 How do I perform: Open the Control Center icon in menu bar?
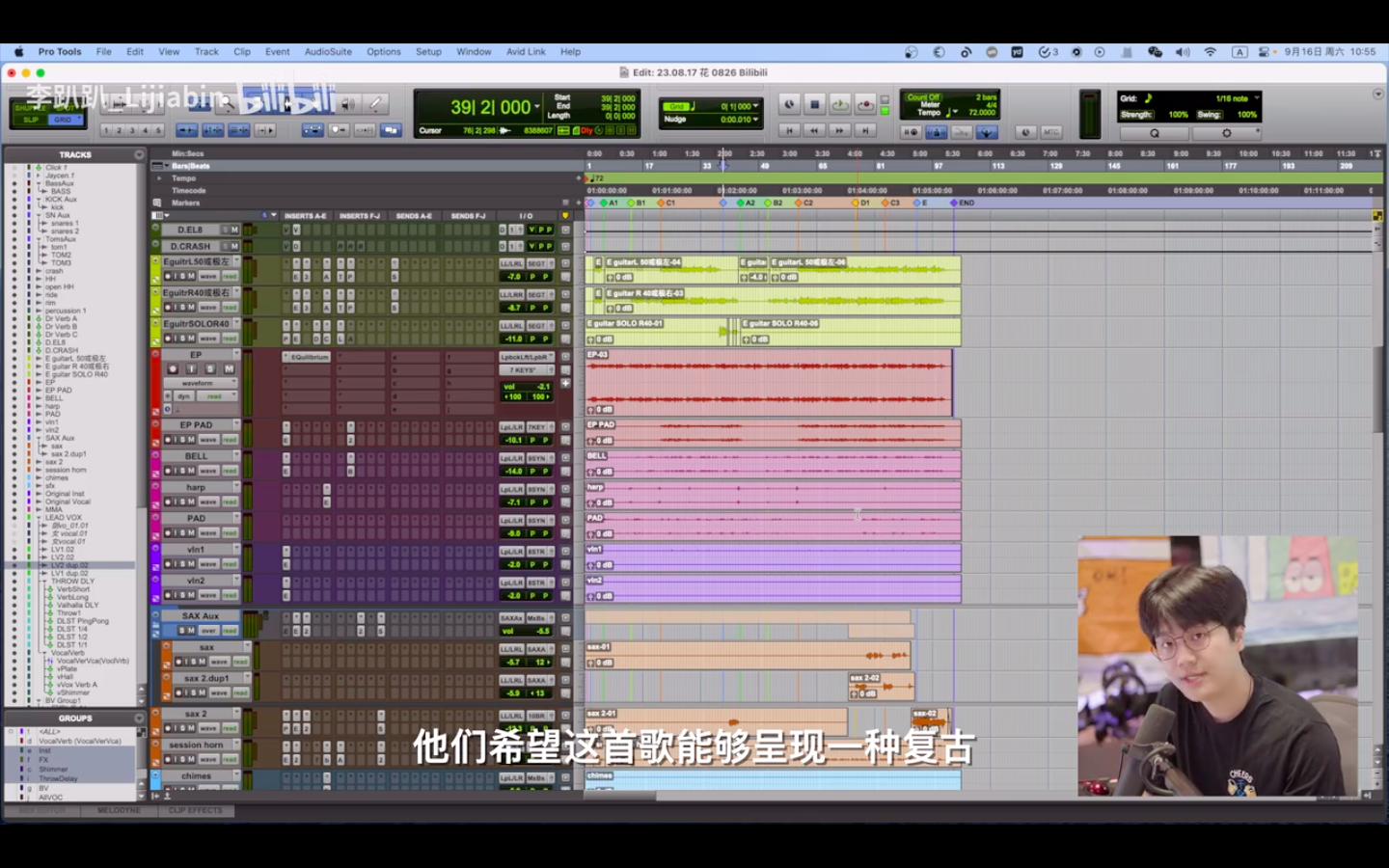(x=1264, y=52)
